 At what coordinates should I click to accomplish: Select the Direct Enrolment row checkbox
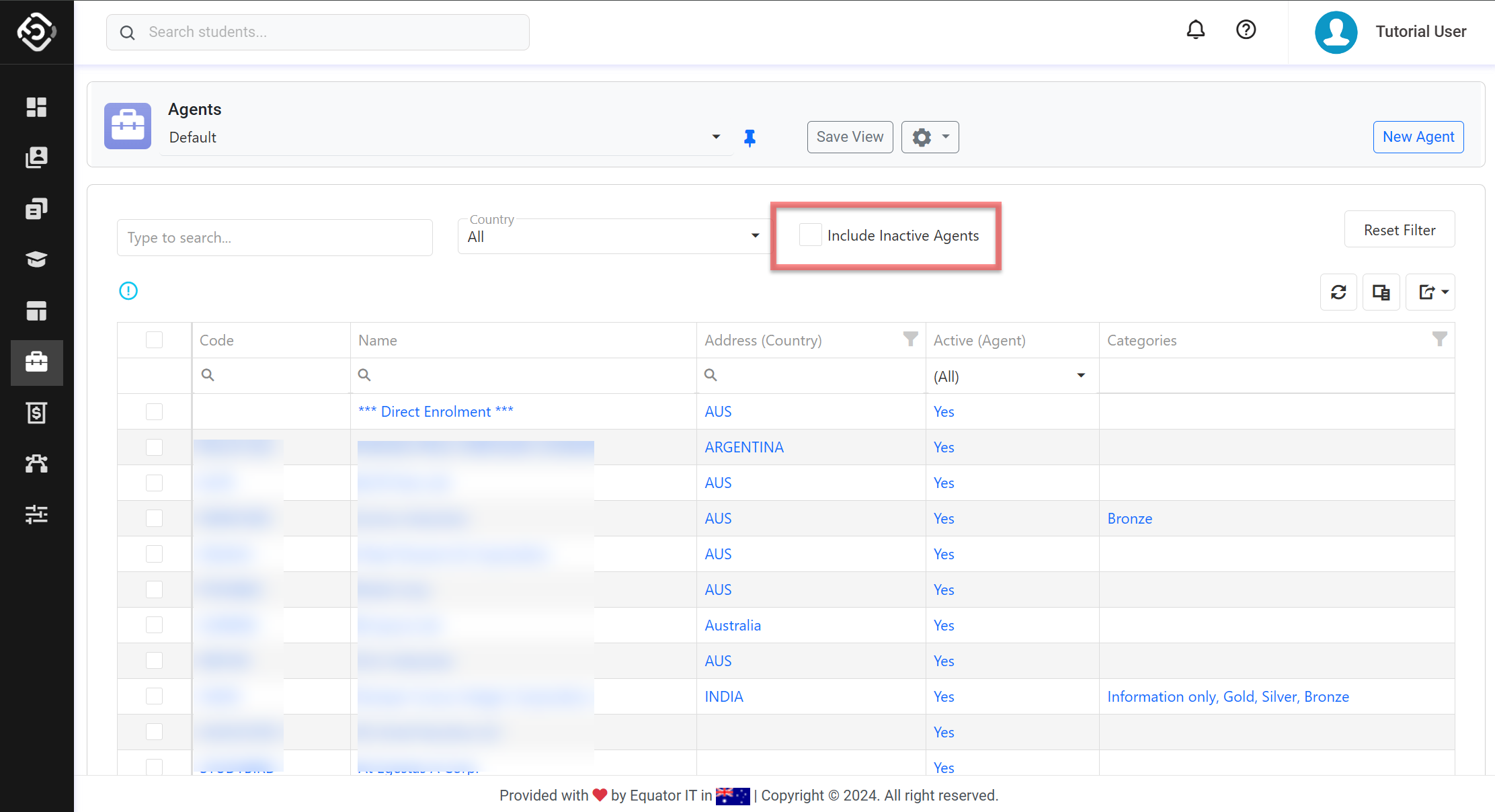(x=155, y=411)
